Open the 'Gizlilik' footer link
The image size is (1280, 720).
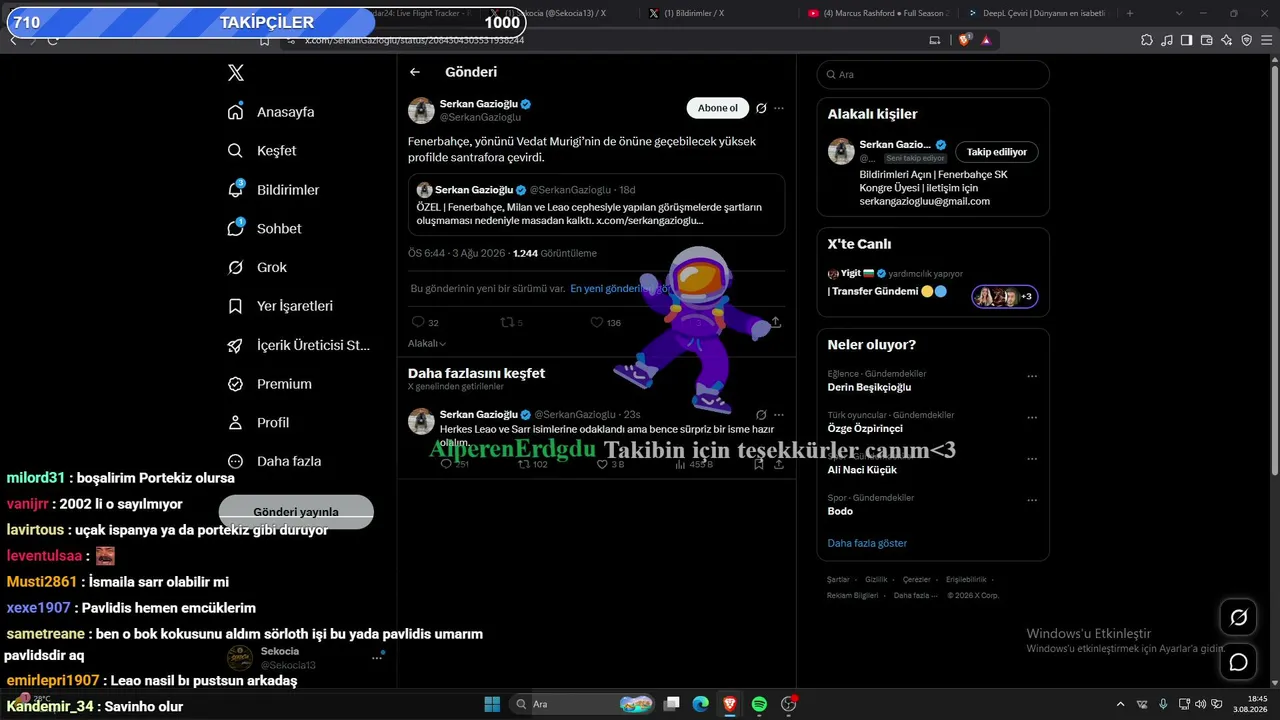click(x=876, y=580)
